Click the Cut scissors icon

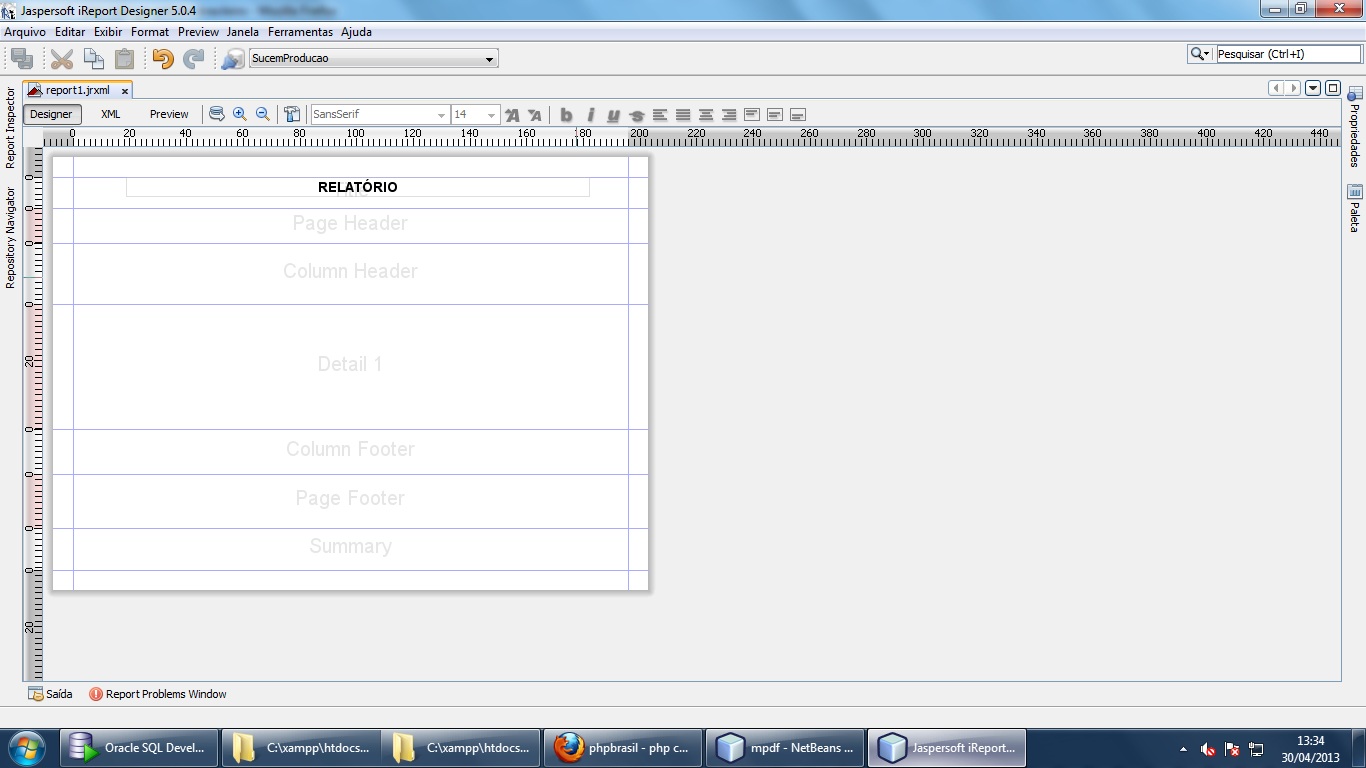pos(62,59)
